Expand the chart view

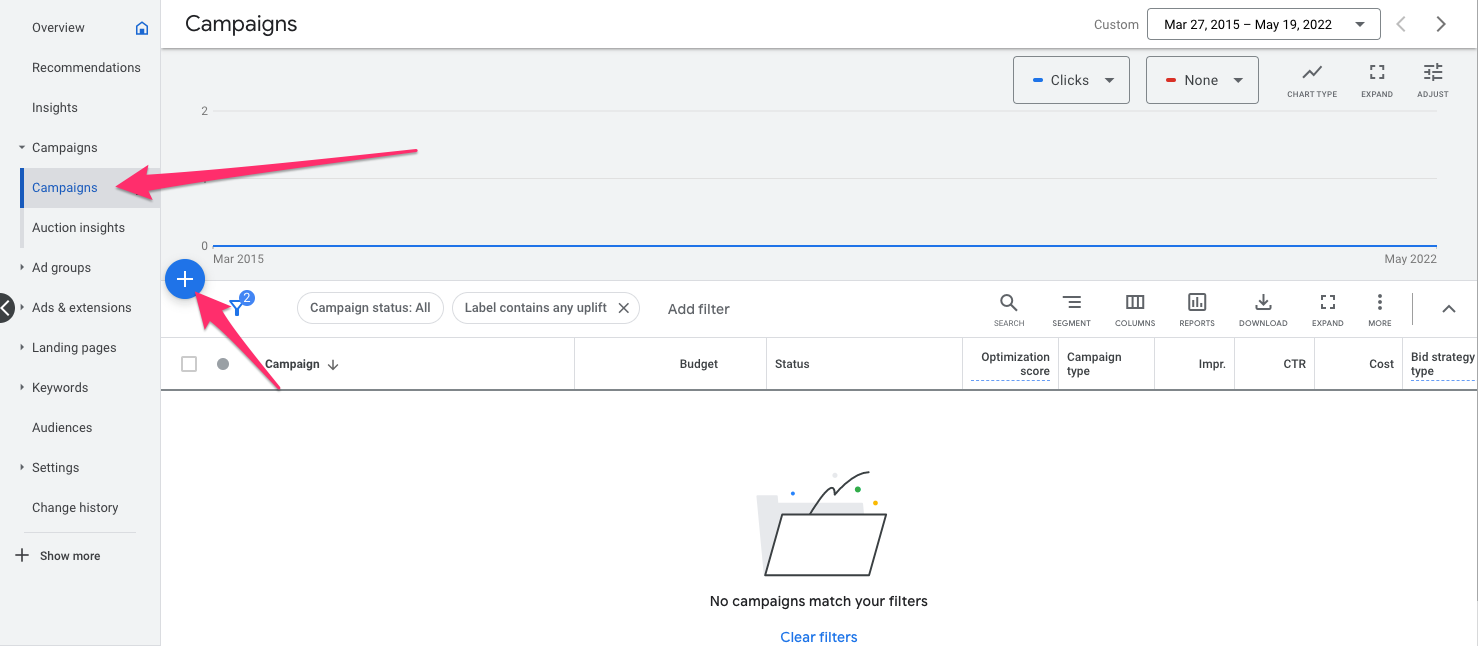[1377, 80]
